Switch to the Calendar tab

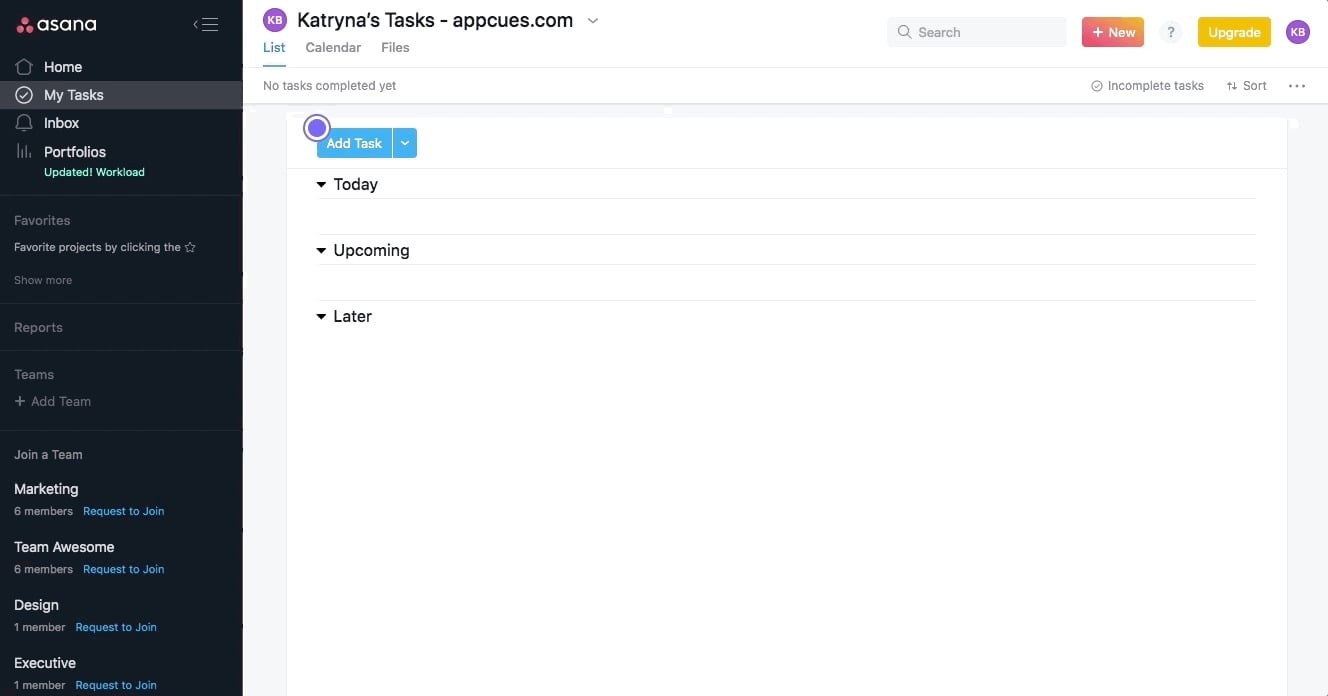[x=333, y=47]
